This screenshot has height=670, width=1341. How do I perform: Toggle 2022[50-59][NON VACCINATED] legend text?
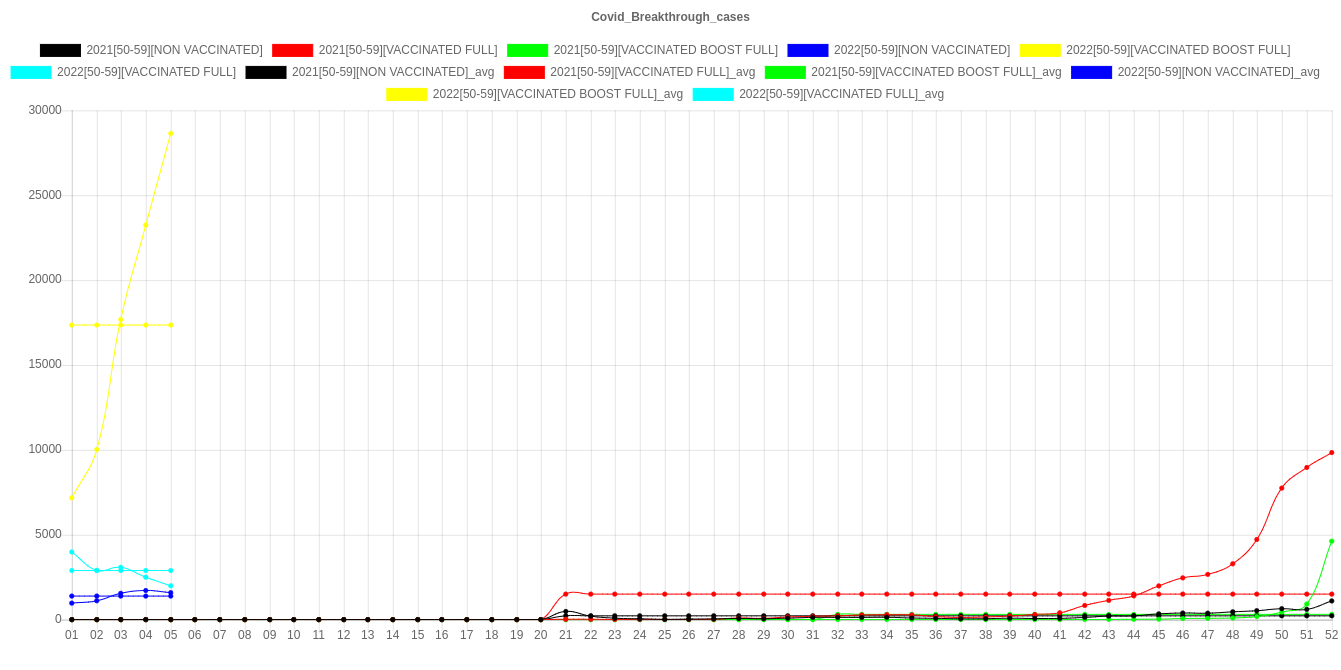[x=921, y=50]
